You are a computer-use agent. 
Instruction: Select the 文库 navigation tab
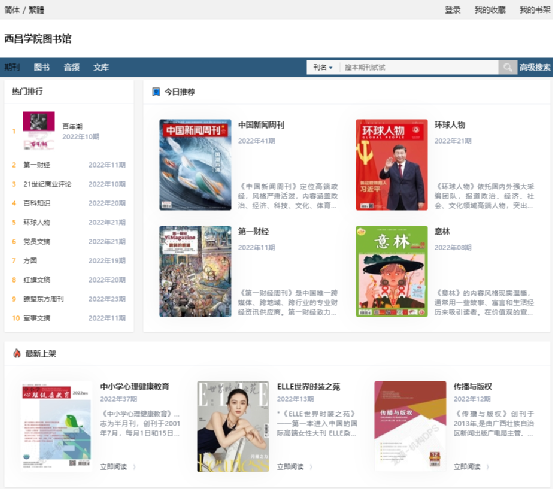[x=101, y=67]
